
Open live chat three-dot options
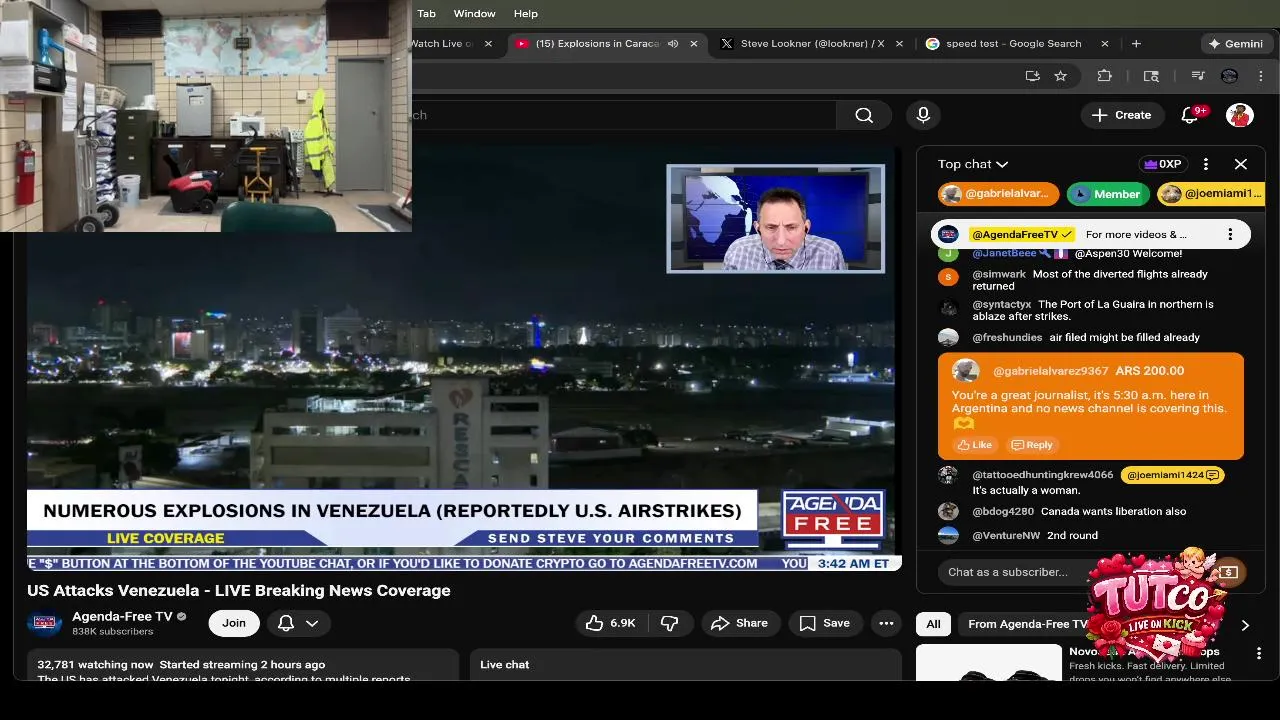pyautogui.click(x=1206, y=164)
